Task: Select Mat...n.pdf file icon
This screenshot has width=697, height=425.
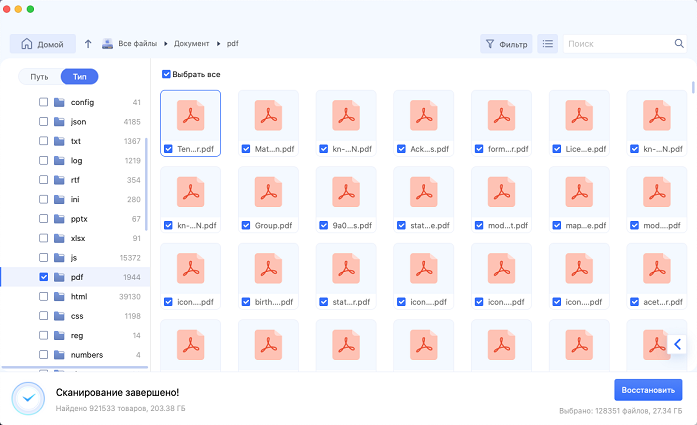Action: pyautogui.click(x=268, y=116)
